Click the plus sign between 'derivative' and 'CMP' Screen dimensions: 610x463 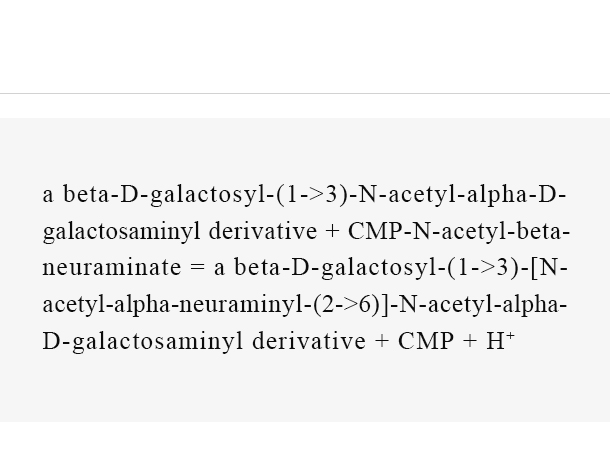tap(382, 342)
